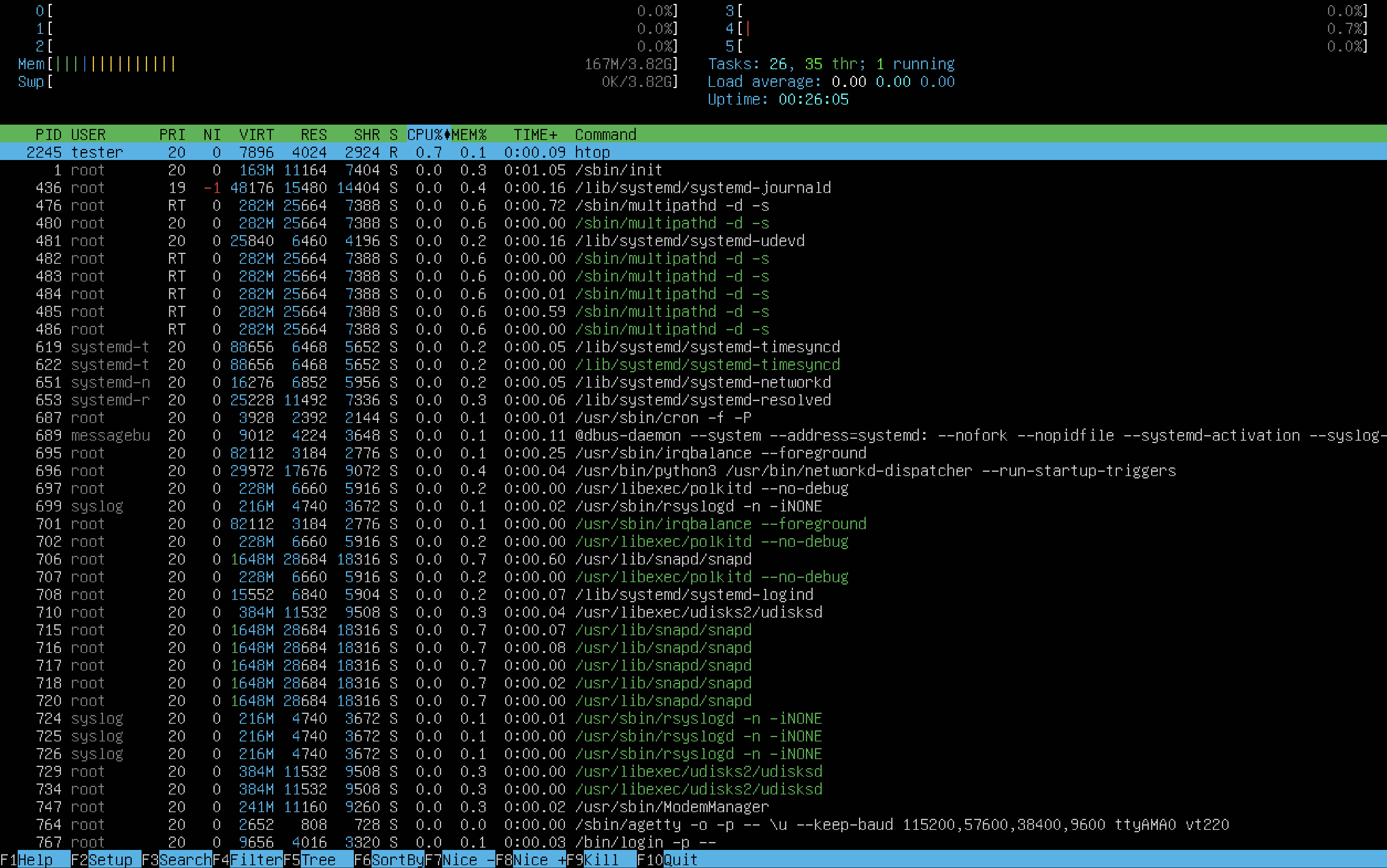The width and height of the screenshot is (1387, 868).
Task: Sort by PID column header
Action: (48, 134)
